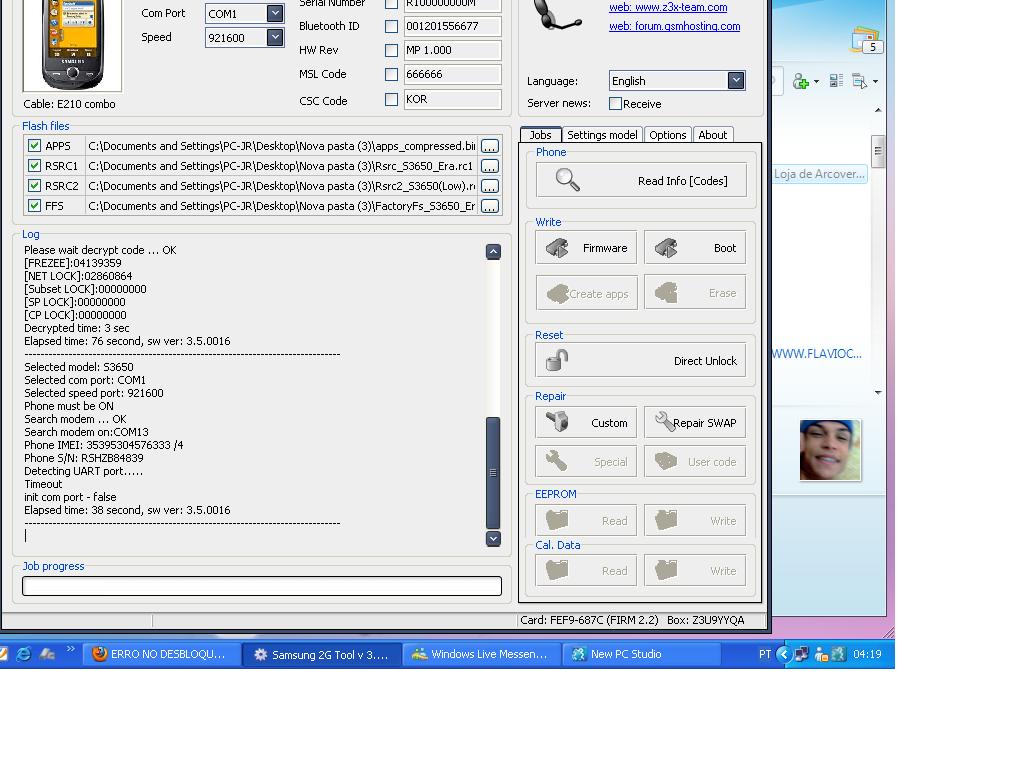Screen dimensions: 1024x768
Task: Toggle the RSRC1 flash file checkbox
Action: [35, 166]
